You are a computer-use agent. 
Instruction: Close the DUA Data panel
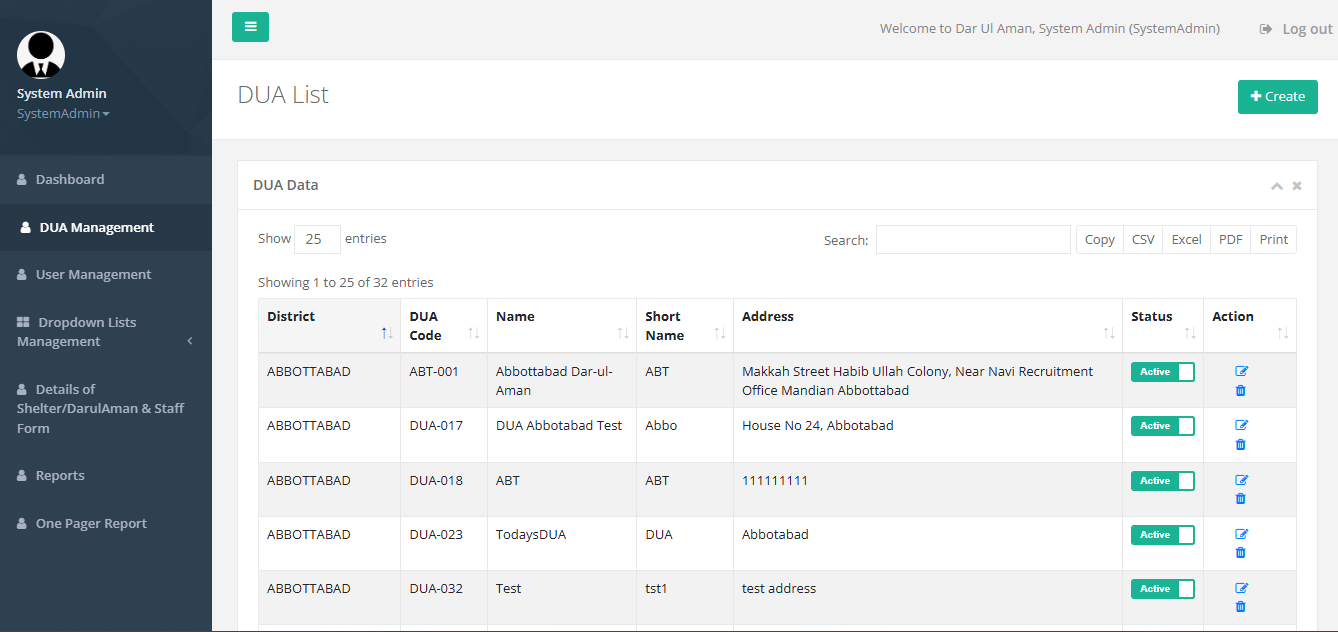pos(1297,186)
